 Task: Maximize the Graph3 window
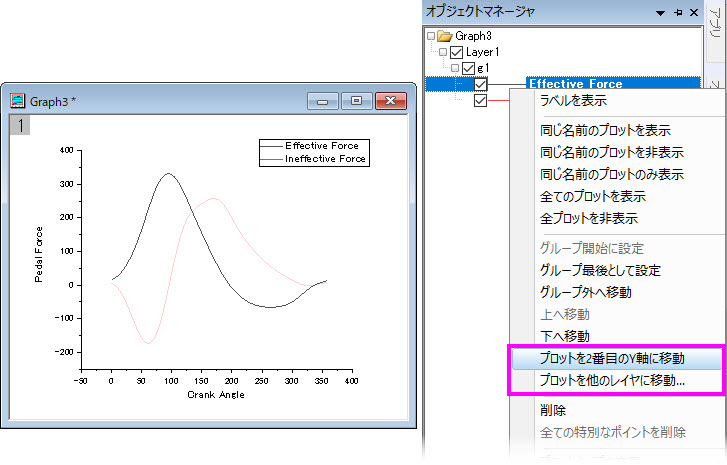click(x=356, y=101)
